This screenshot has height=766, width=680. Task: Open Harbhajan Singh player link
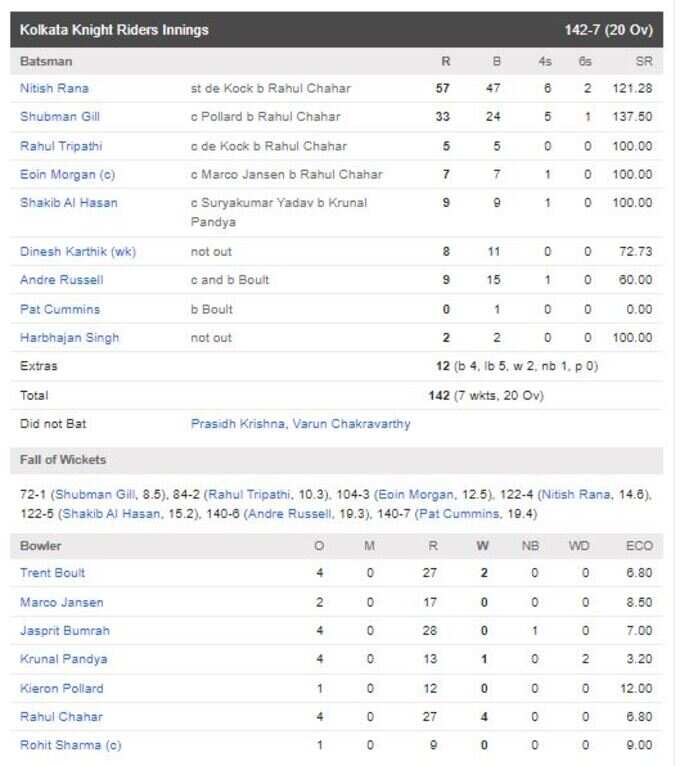[69, 338]
